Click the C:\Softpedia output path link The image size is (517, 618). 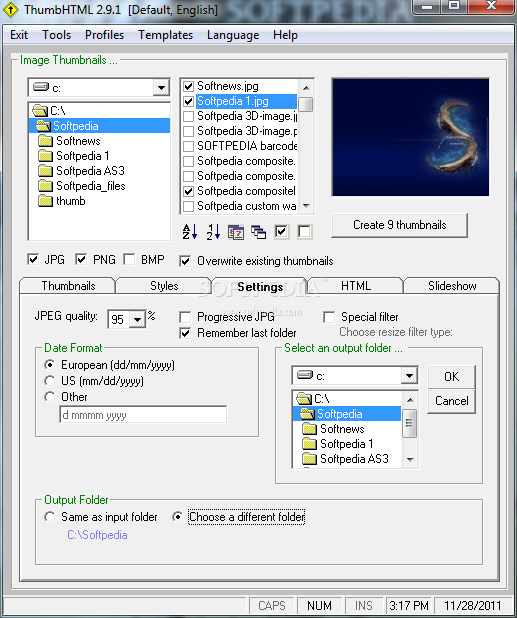(x=97, y=535)
